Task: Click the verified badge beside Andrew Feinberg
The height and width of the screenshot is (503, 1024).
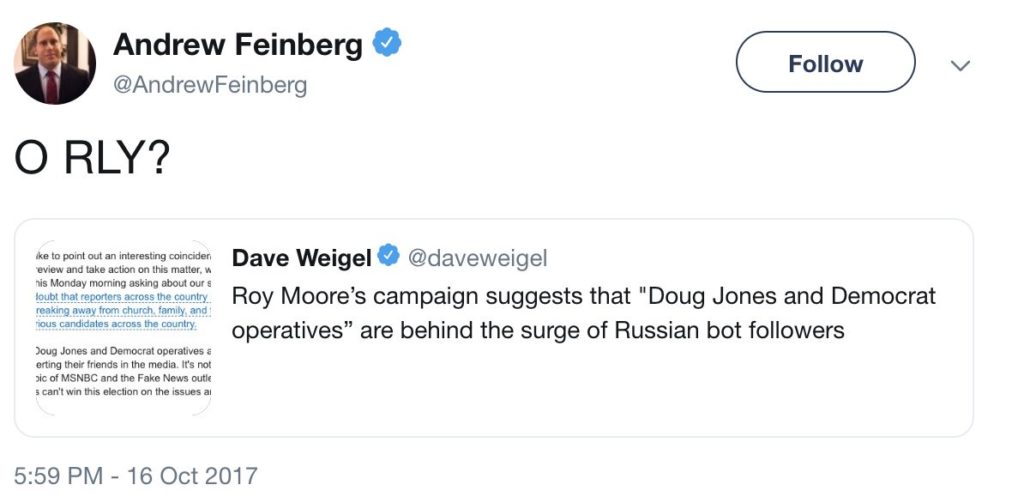Action: point(387,42)
